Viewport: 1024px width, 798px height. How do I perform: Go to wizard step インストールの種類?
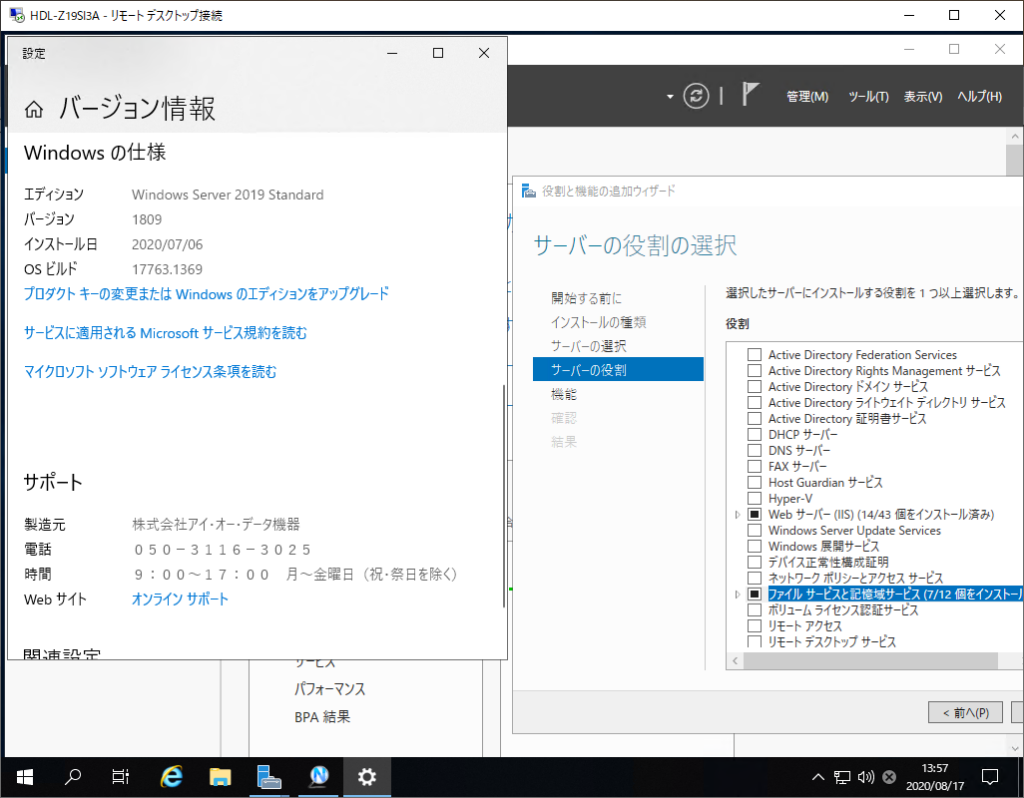click(598, 322)
